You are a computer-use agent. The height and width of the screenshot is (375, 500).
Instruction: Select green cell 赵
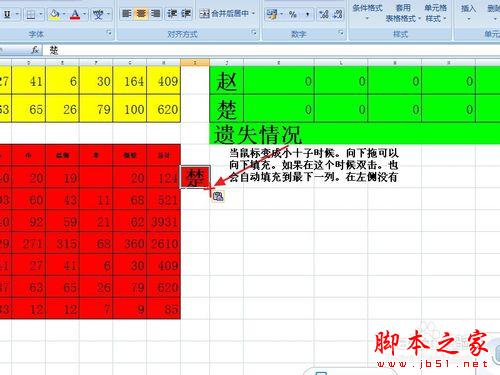click(x=227, y=81)
